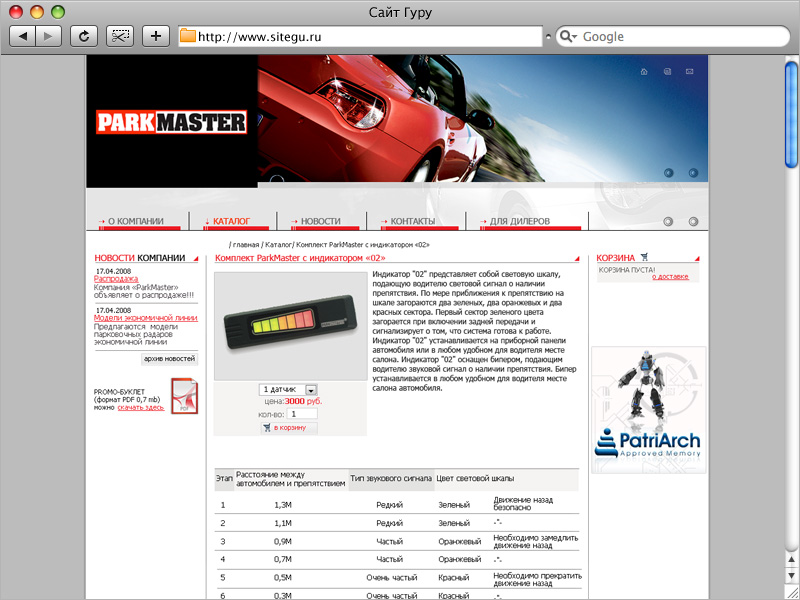Open the 'Распродажа' news link
Viewport: 800px width, 600px height.
point(116,279)
